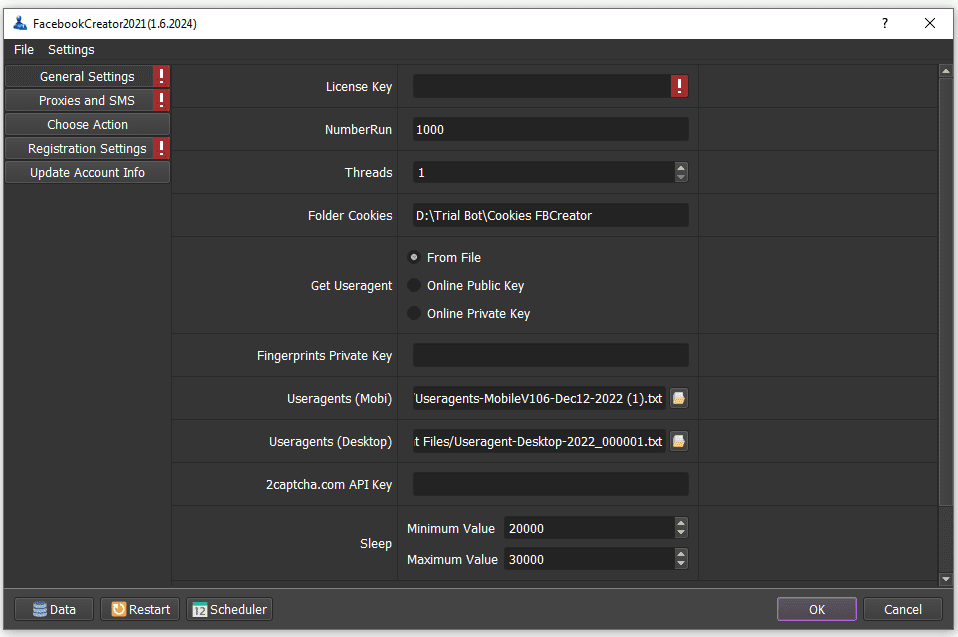Open the Scheduler
This screenshot has height=637, width=958.
point(229,609)
